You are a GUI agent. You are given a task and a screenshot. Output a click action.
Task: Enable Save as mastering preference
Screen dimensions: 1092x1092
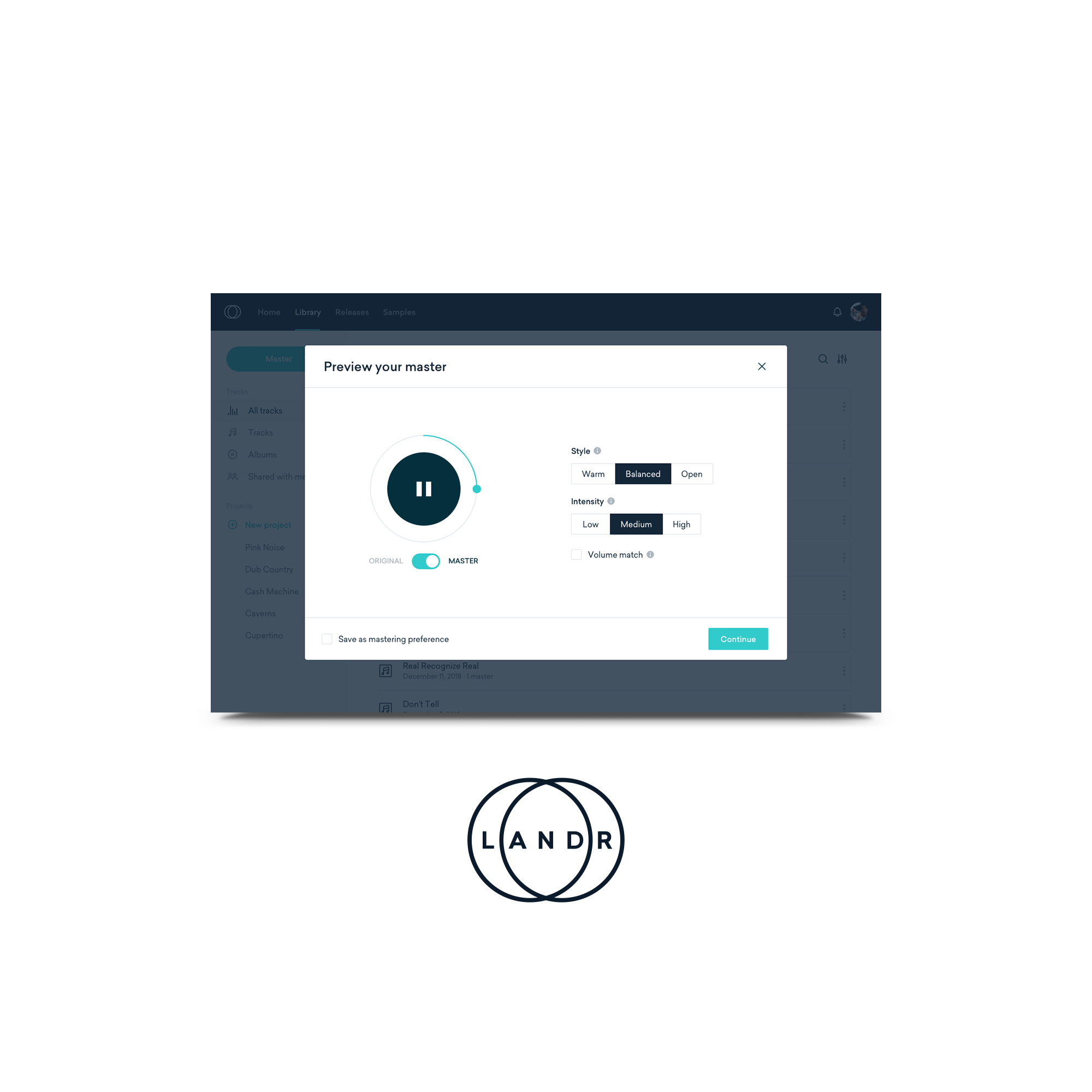pyautogui.click(x=327, y=639)
